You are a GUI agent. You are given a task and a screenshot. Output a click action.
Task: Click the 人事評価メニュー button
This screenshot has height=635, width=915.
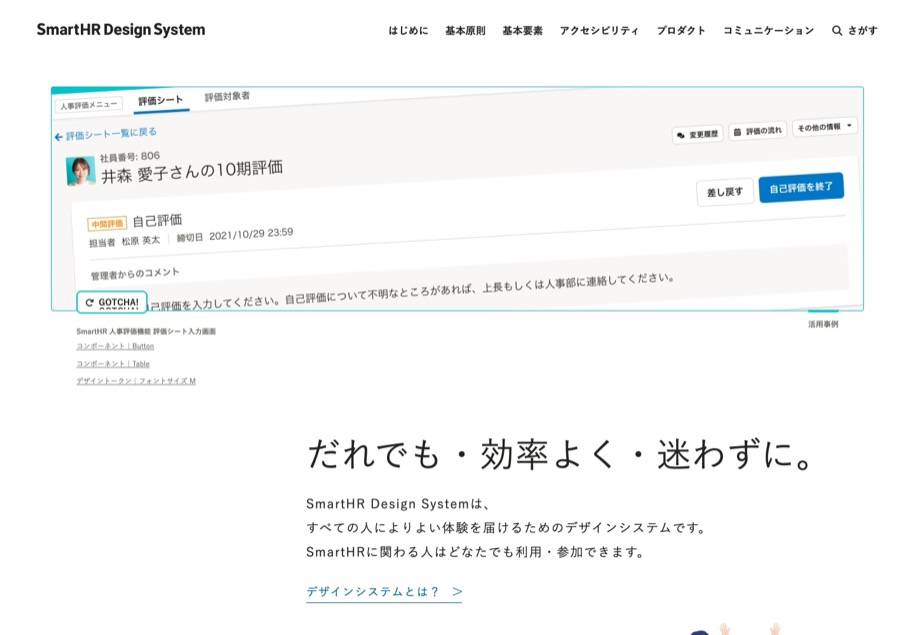89,105
